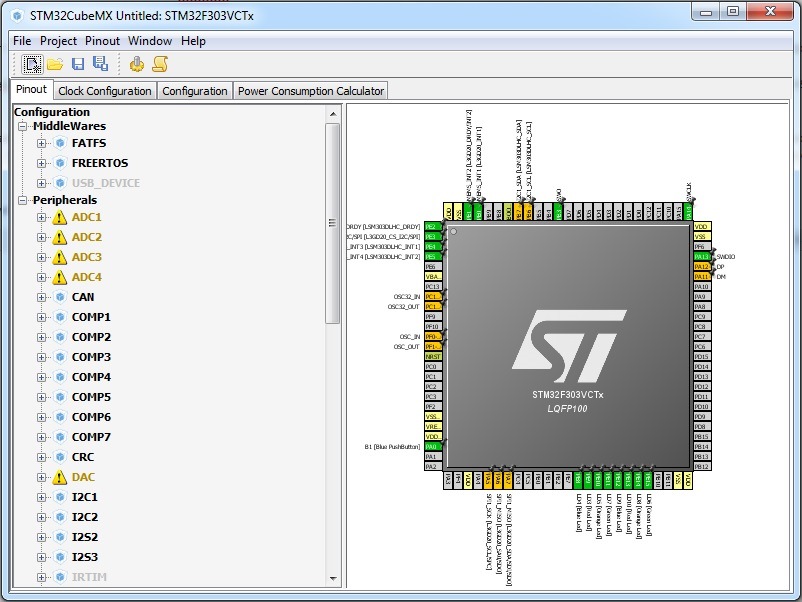Open the Power Consumption Calculator tab
802x602 pixels.
pyautogui.click(x=310, y=91)
